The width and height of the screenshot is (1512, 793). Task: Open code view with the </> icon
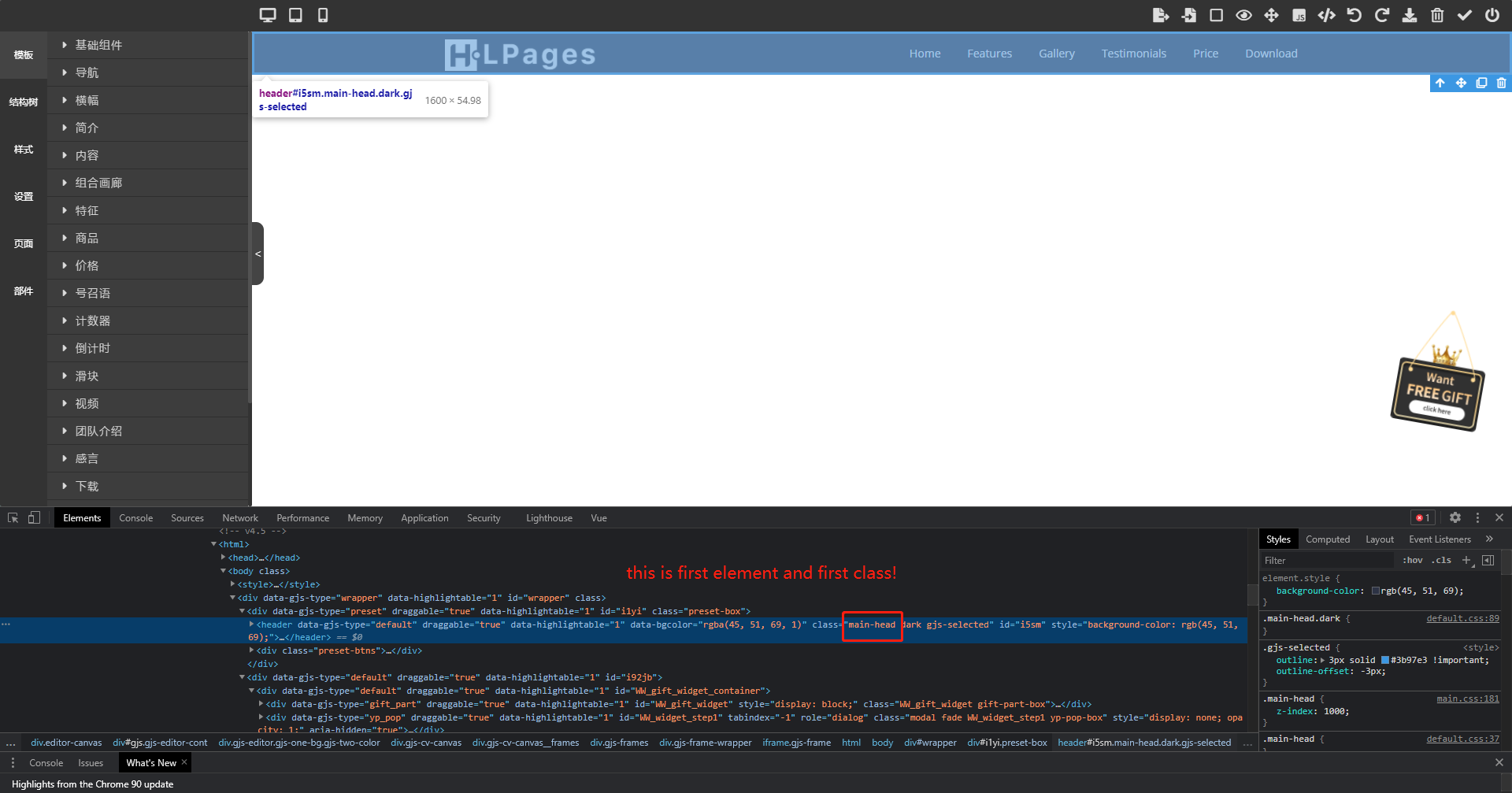tap(1327, 15)
